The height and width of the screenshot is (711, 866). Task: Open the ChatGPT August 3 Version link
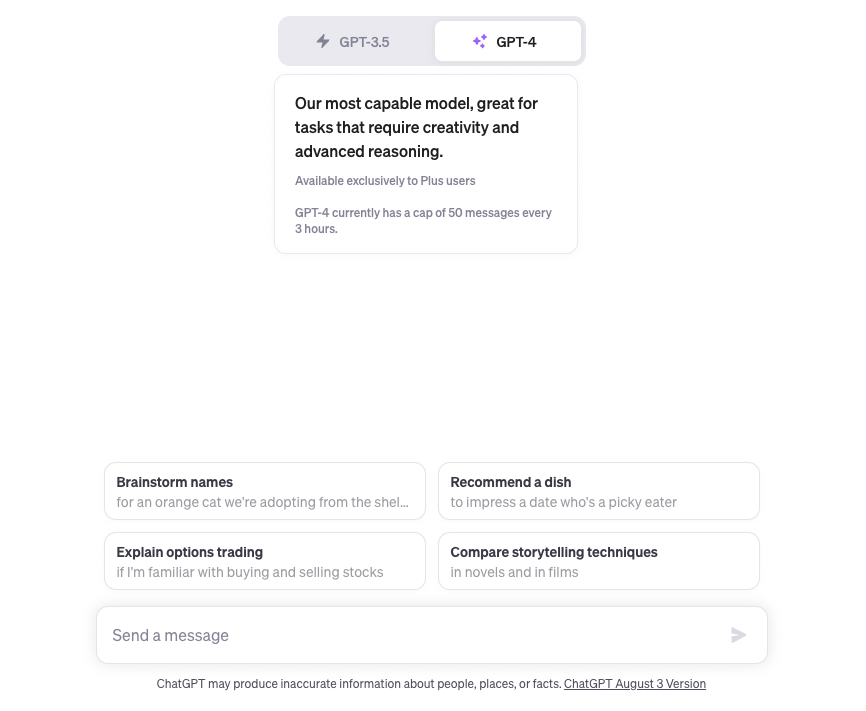634,684
